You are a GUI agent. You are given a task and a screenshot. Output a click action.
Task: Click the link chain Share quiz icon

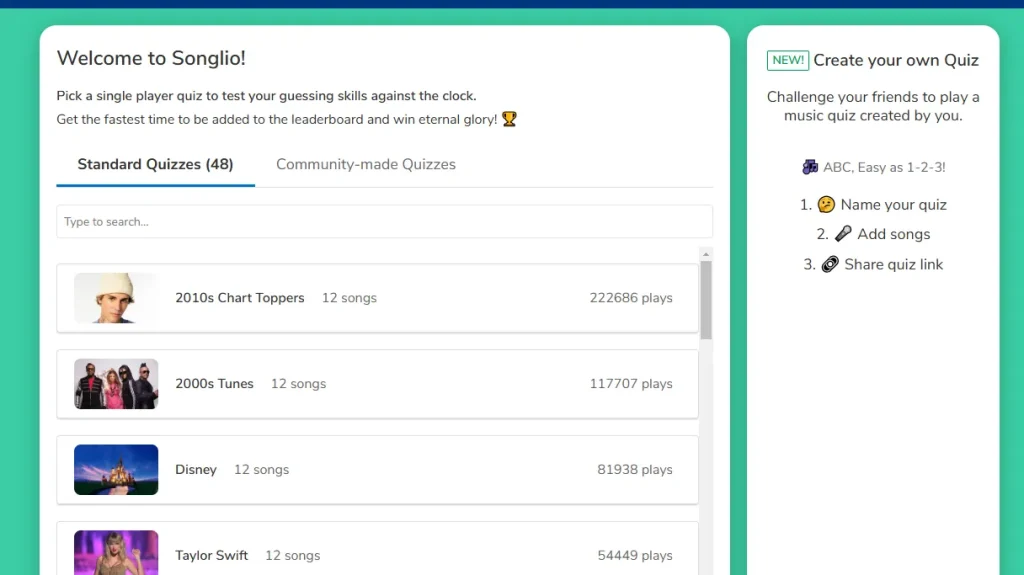point(830,264)
